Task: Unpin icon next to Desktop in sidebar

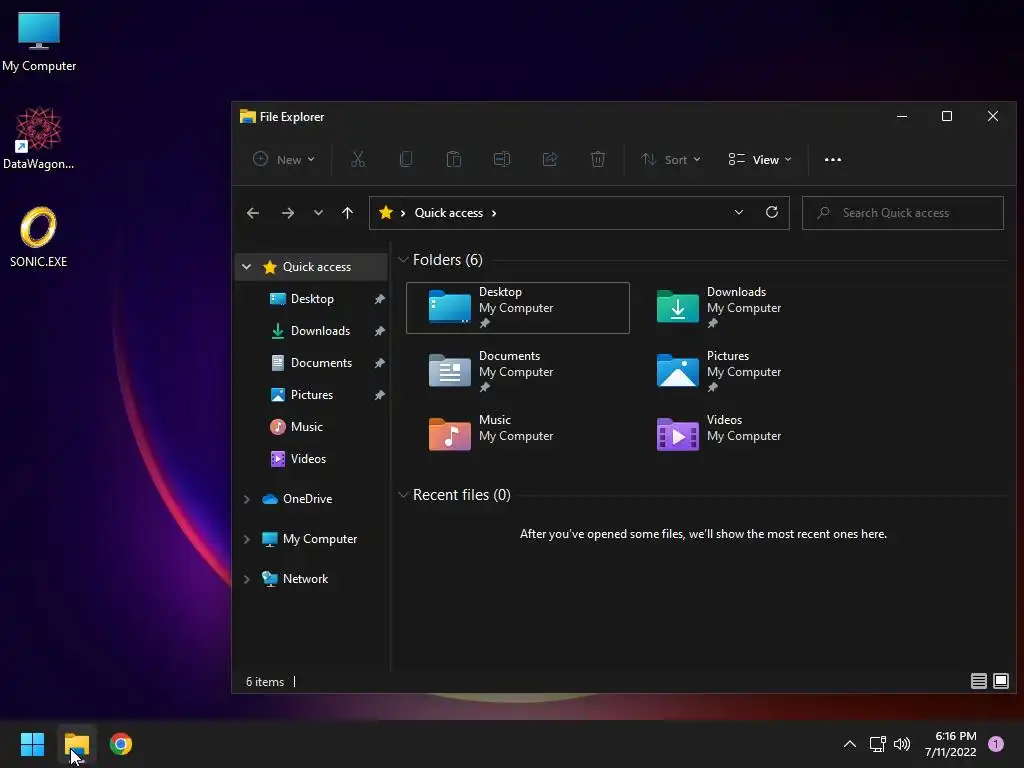Action: pyautogui.click(x=379, y=298)
